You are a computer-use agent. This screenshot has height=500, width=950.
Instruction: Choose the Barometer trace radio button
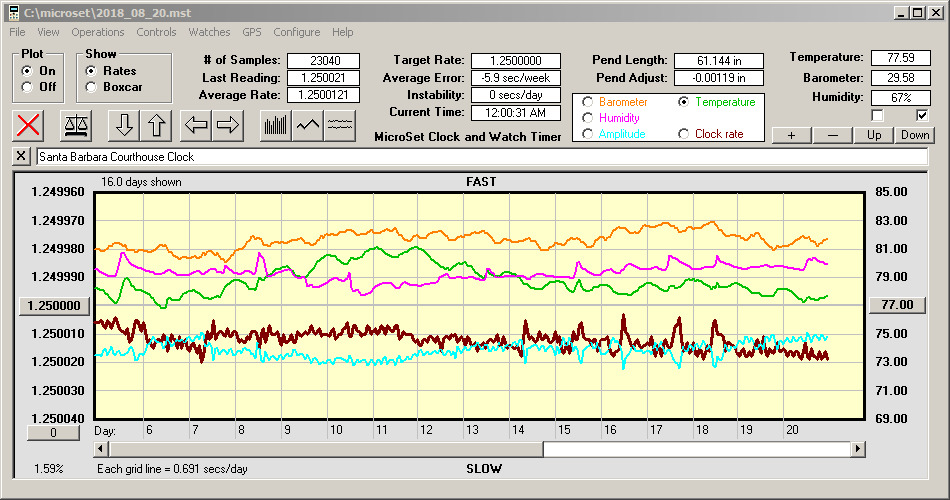tap(587, 102)
